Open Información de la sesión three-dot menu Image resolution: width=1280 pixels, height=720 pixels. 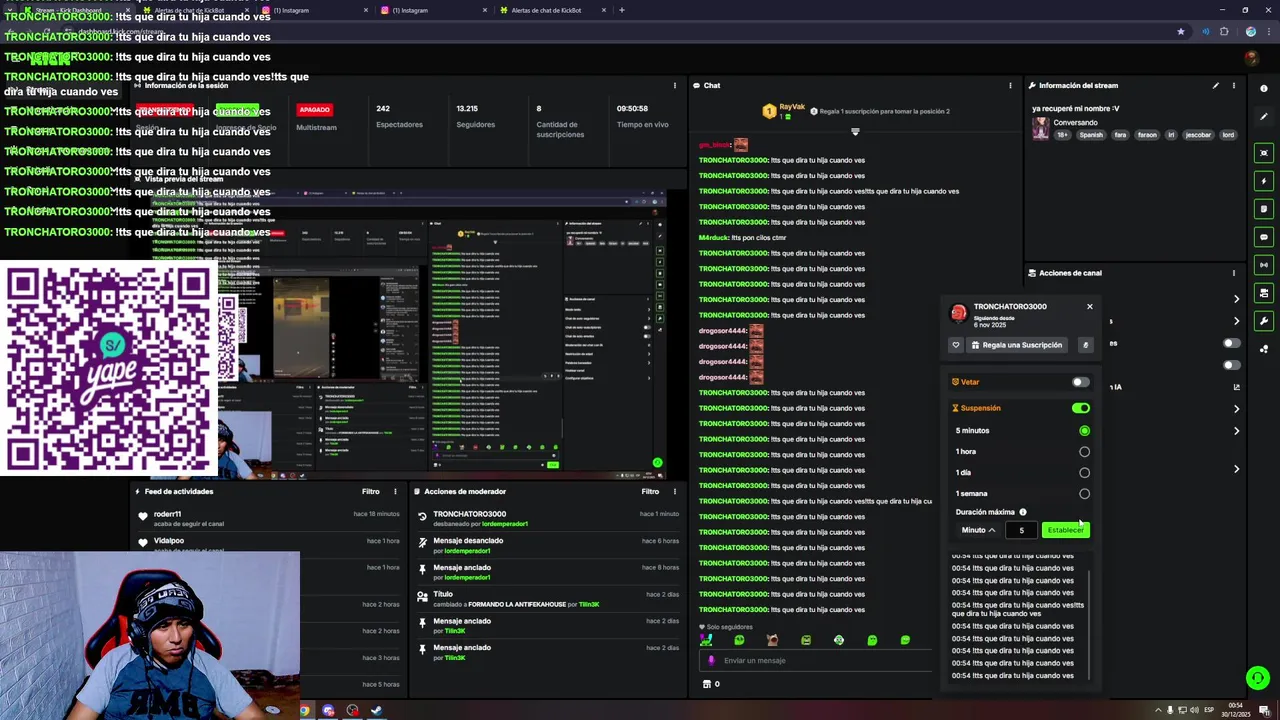coord(675,86)
